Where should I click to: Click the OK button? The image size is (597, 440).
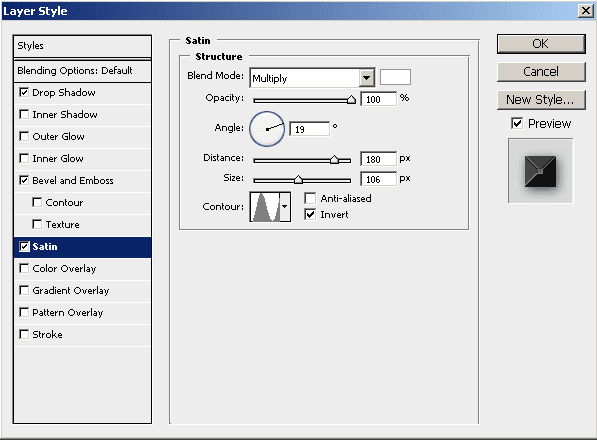coord(541,44)
